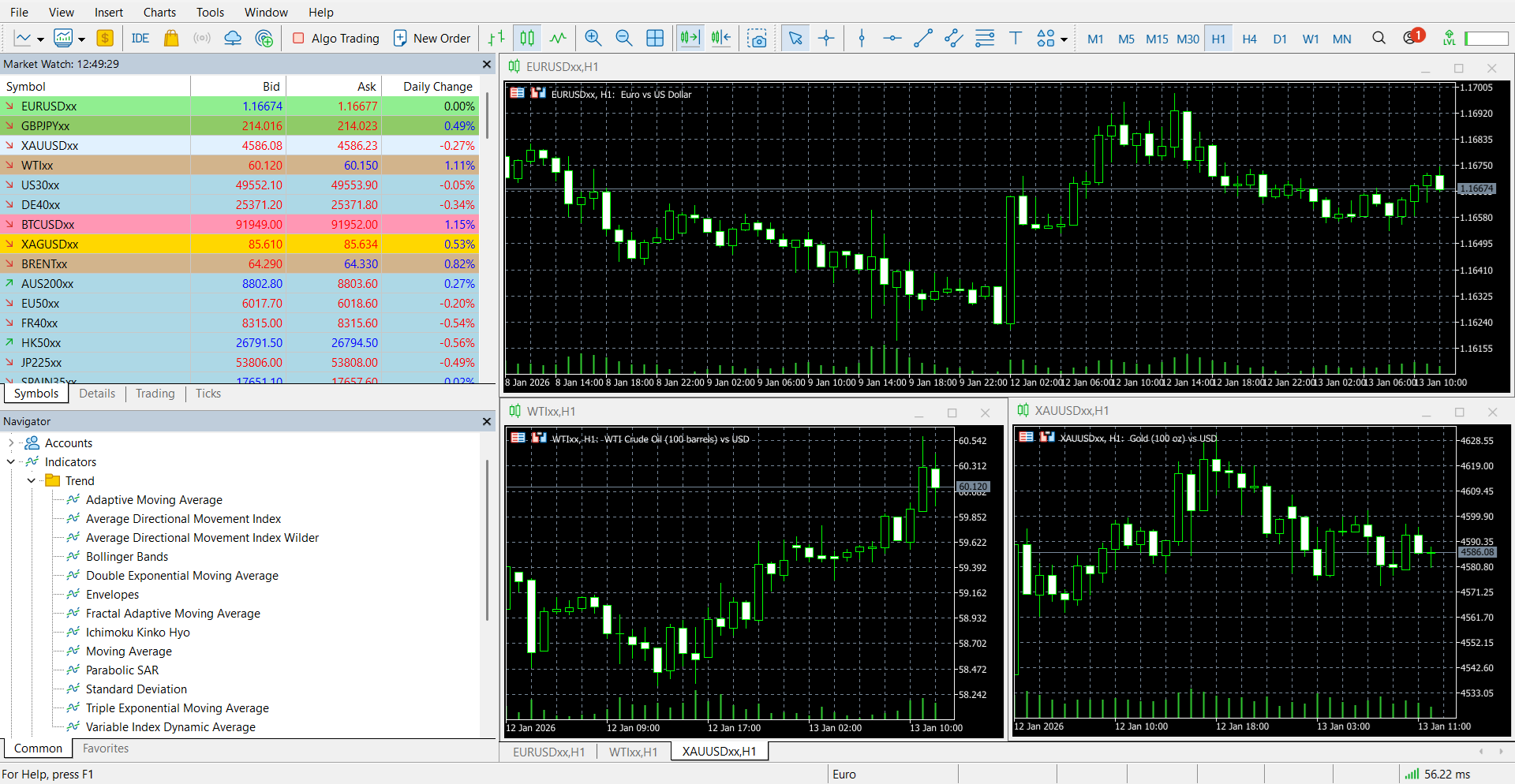
Task: Switch chart to bar chart mode
Action: tap(496, 38)
